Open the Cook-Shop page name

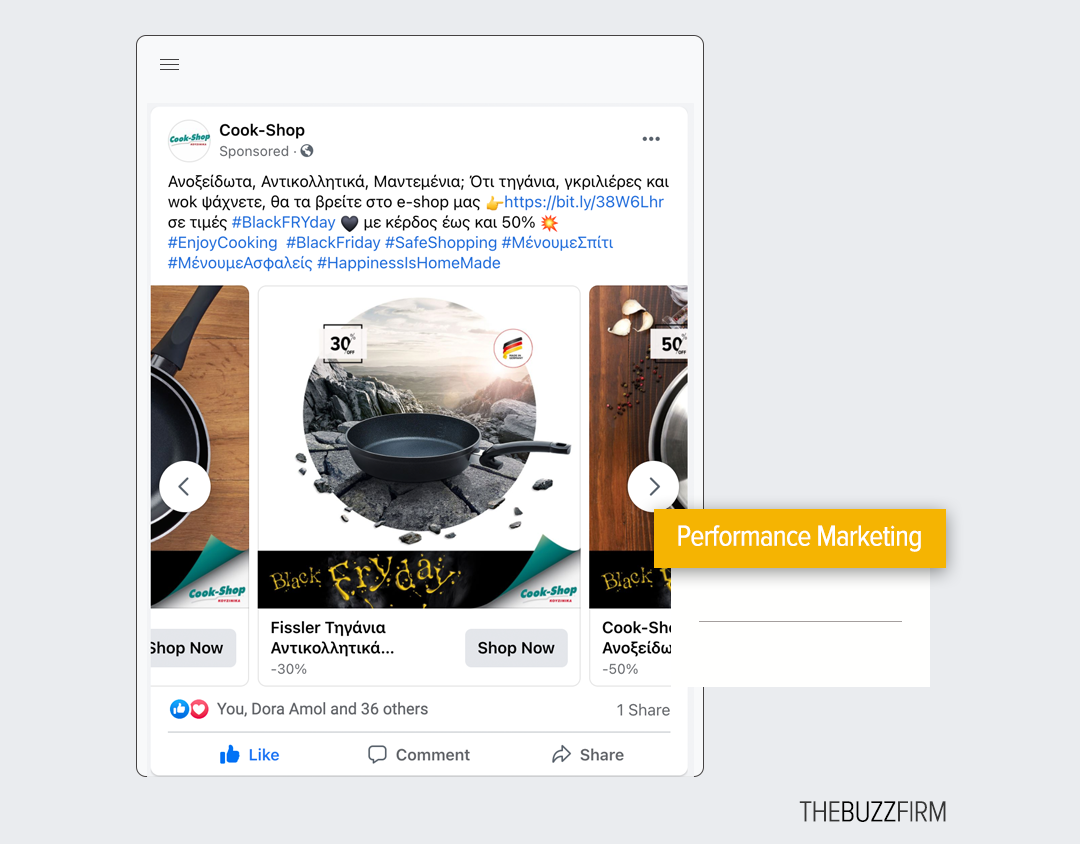click(x=262, y=130)
